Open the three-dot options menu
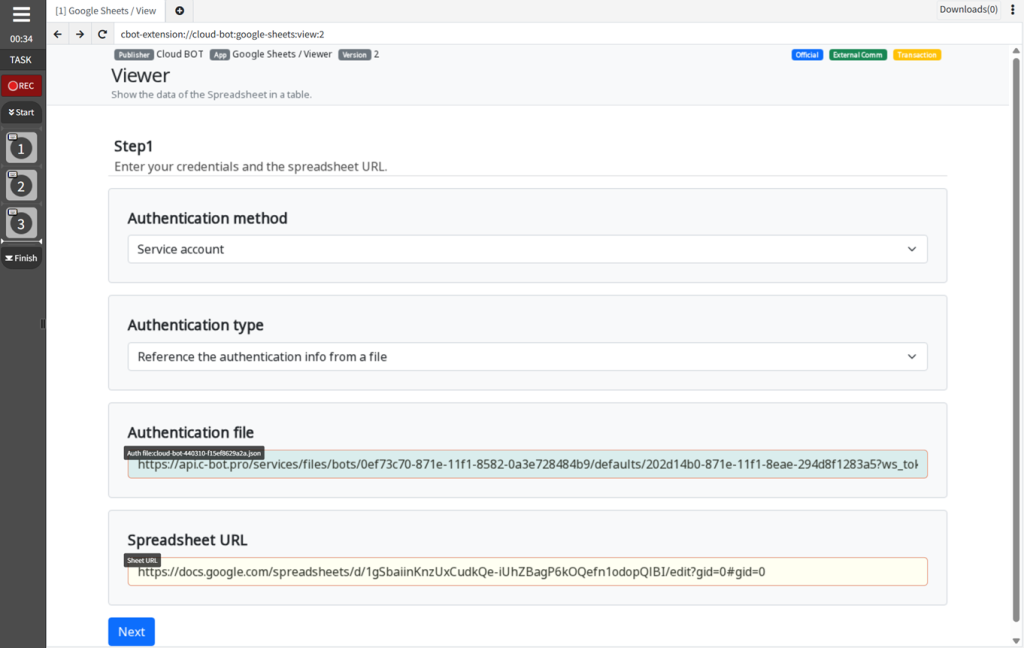This screenshot has width=1024, height=648. coord(1013,10)
